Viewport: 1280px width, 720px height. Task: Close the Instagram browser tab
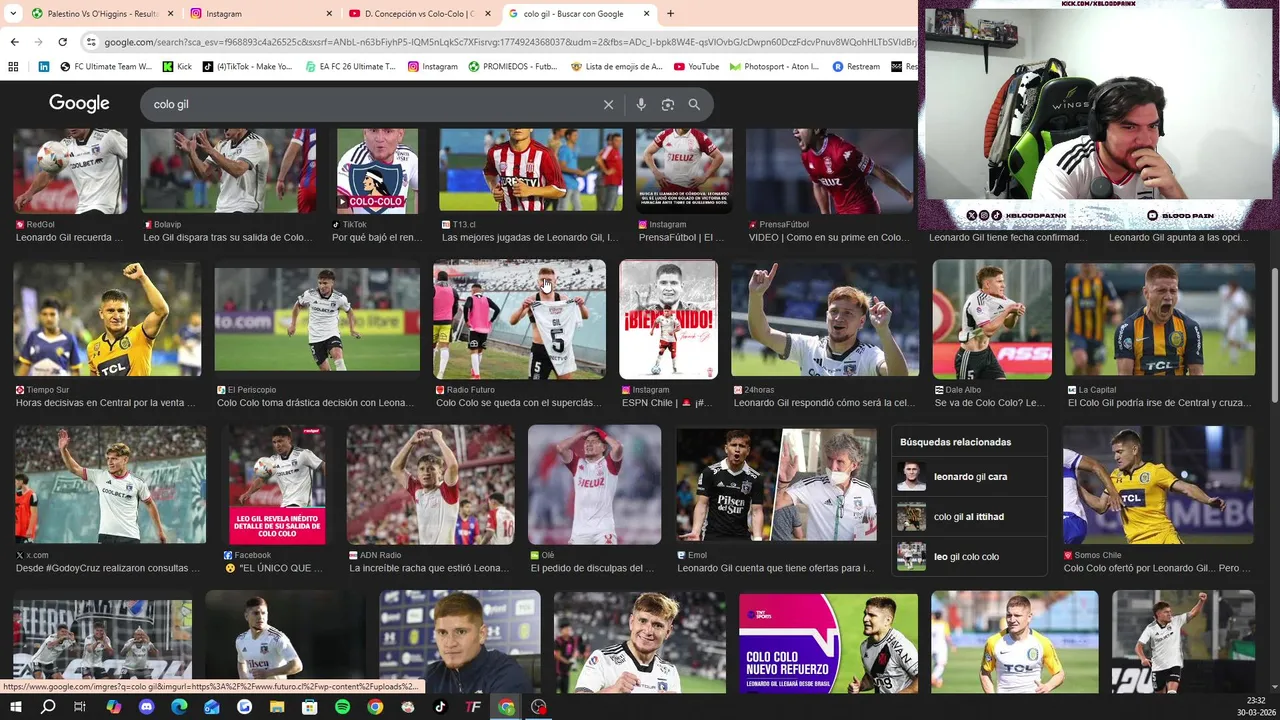(x=329, y=14)
